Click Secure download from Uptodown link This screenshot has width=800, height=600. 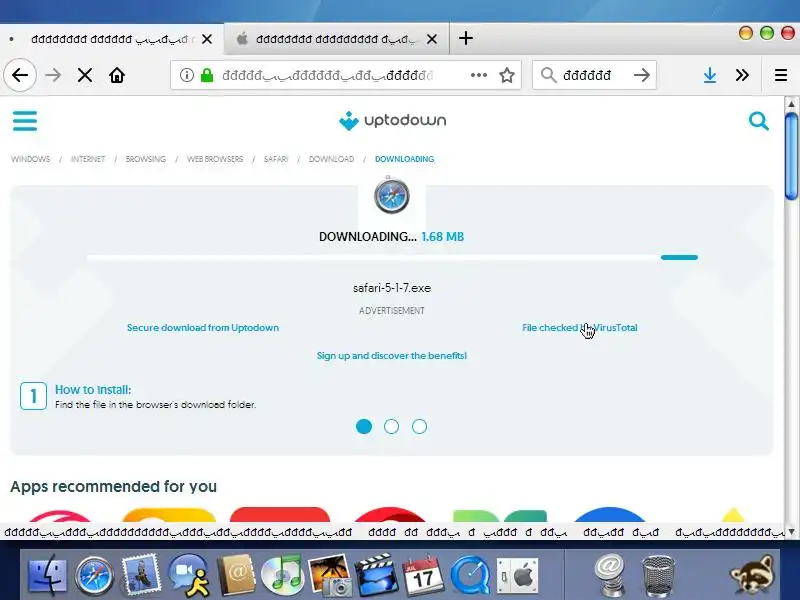coord(203,328)
